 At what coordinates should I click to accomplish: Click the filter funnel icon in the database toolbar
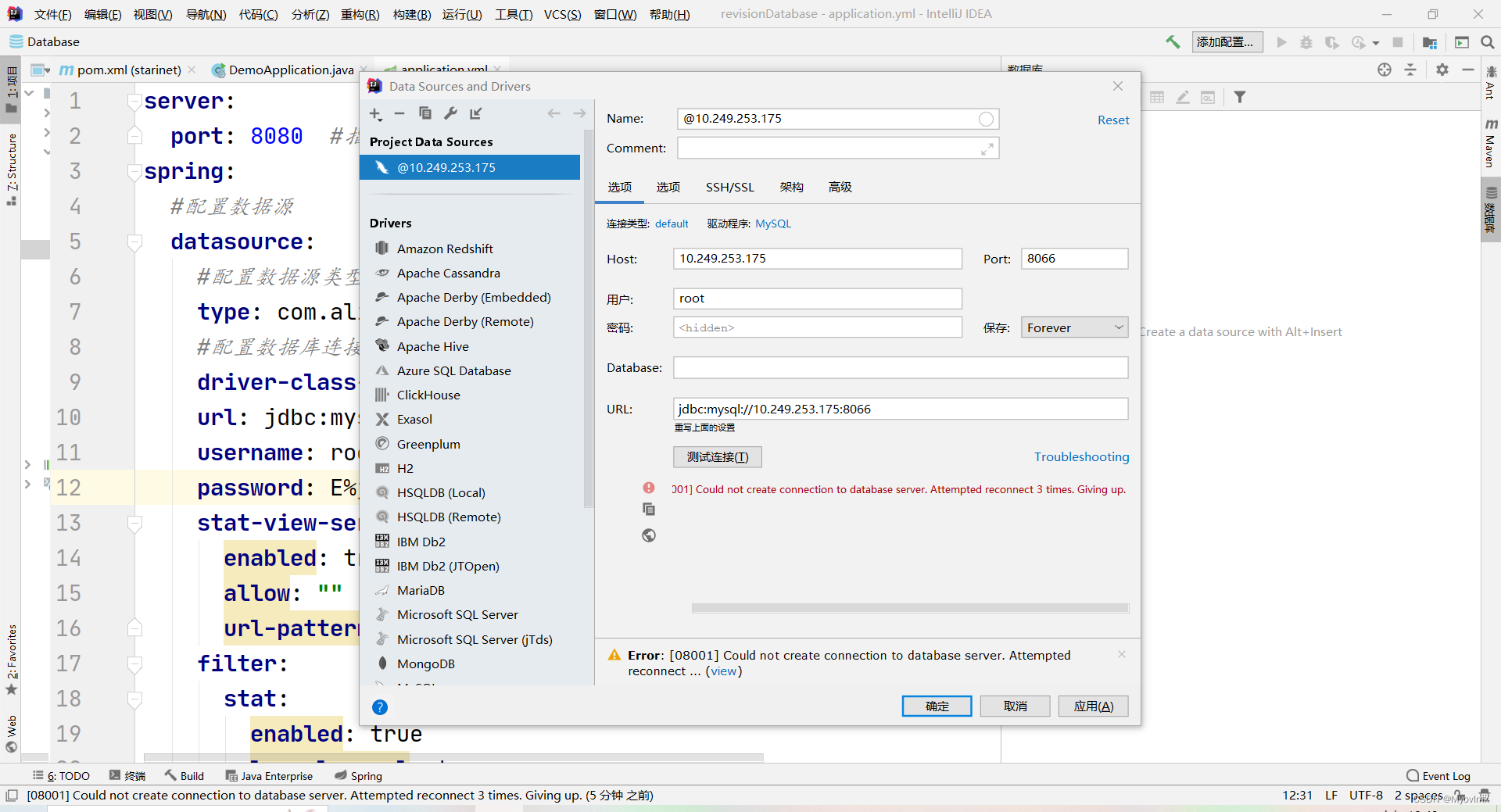tap(1240, 97)
